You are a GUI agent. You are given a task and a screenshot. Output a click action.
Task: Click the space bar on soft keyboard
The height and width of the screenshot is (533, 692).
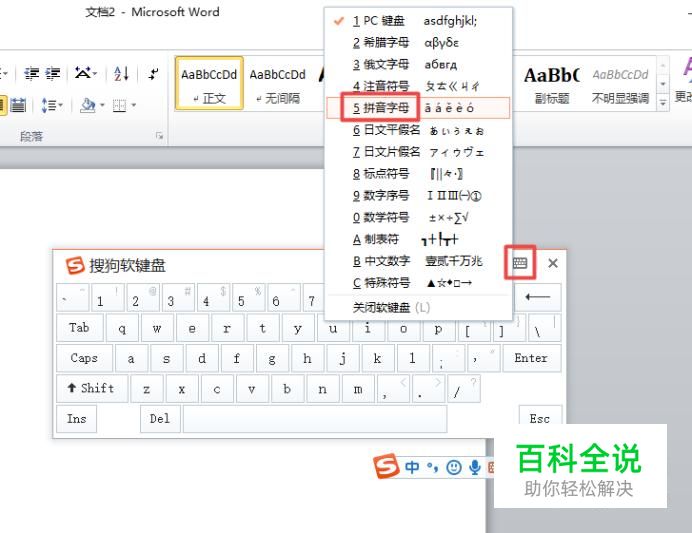pos(315,418)
